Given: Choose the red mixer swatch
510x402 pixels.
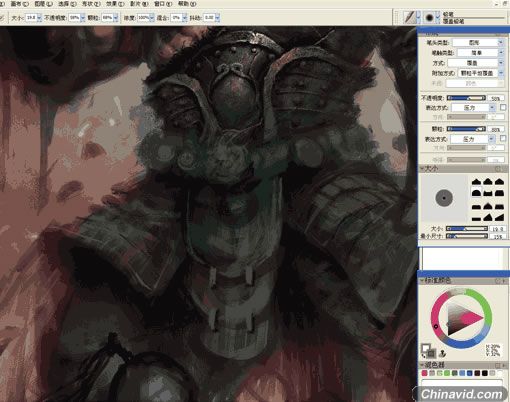Looking at the screenshot, I should pyautogui.click(x=424, y=373).
